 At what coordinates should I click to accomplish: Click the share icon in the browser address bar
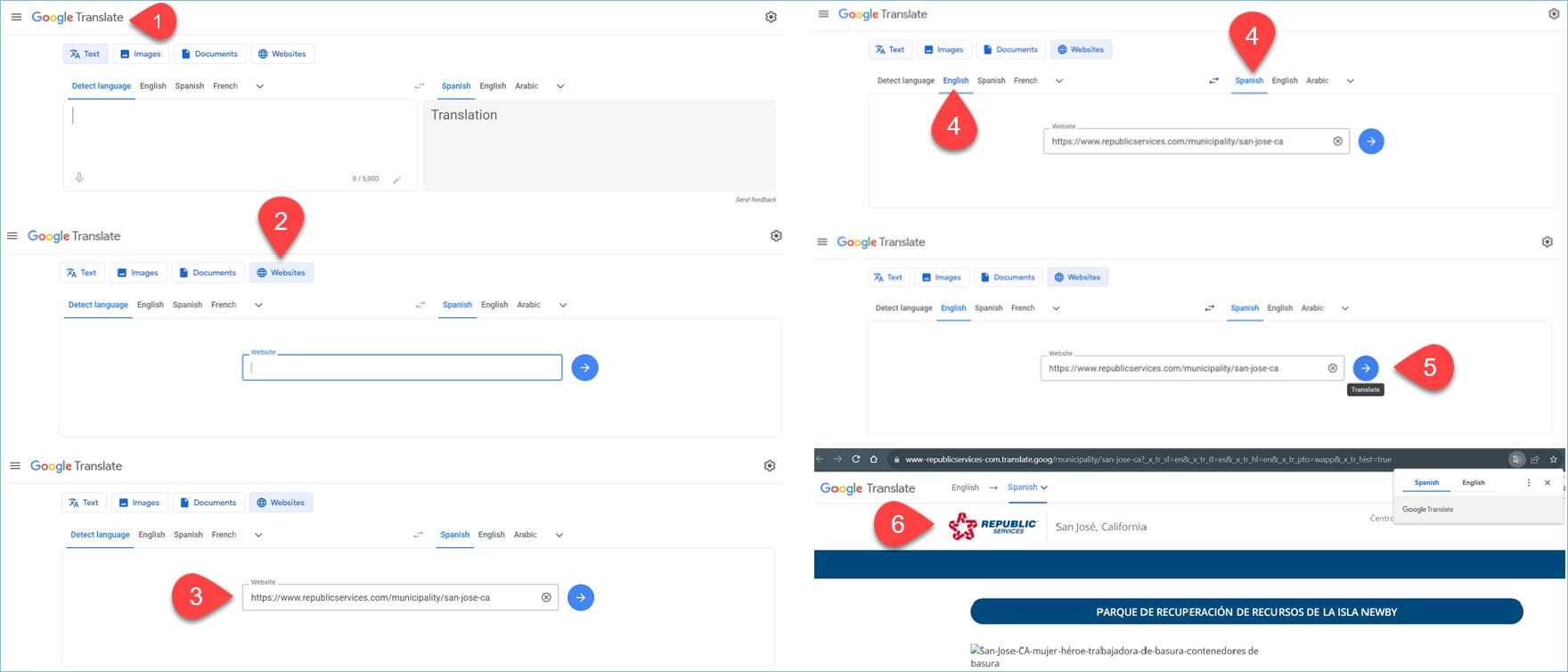[x=1535, y=460]
